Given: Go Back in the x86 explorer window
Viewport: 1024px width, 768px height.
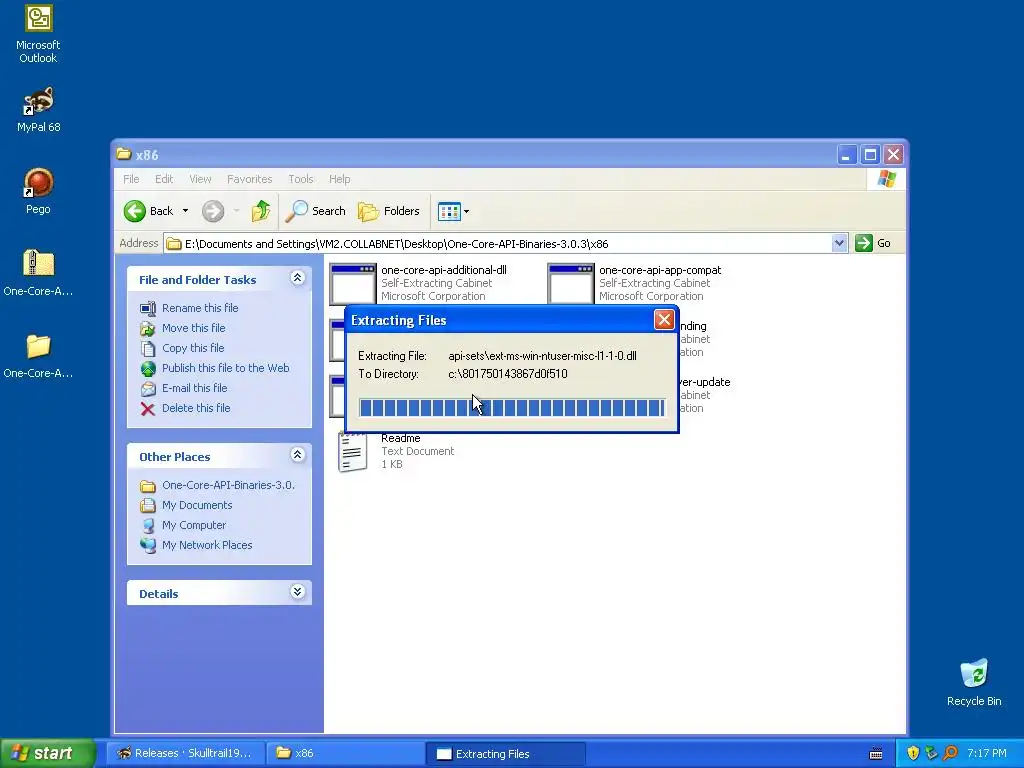Looking at the screenshot, I should [x=150, y=211].
